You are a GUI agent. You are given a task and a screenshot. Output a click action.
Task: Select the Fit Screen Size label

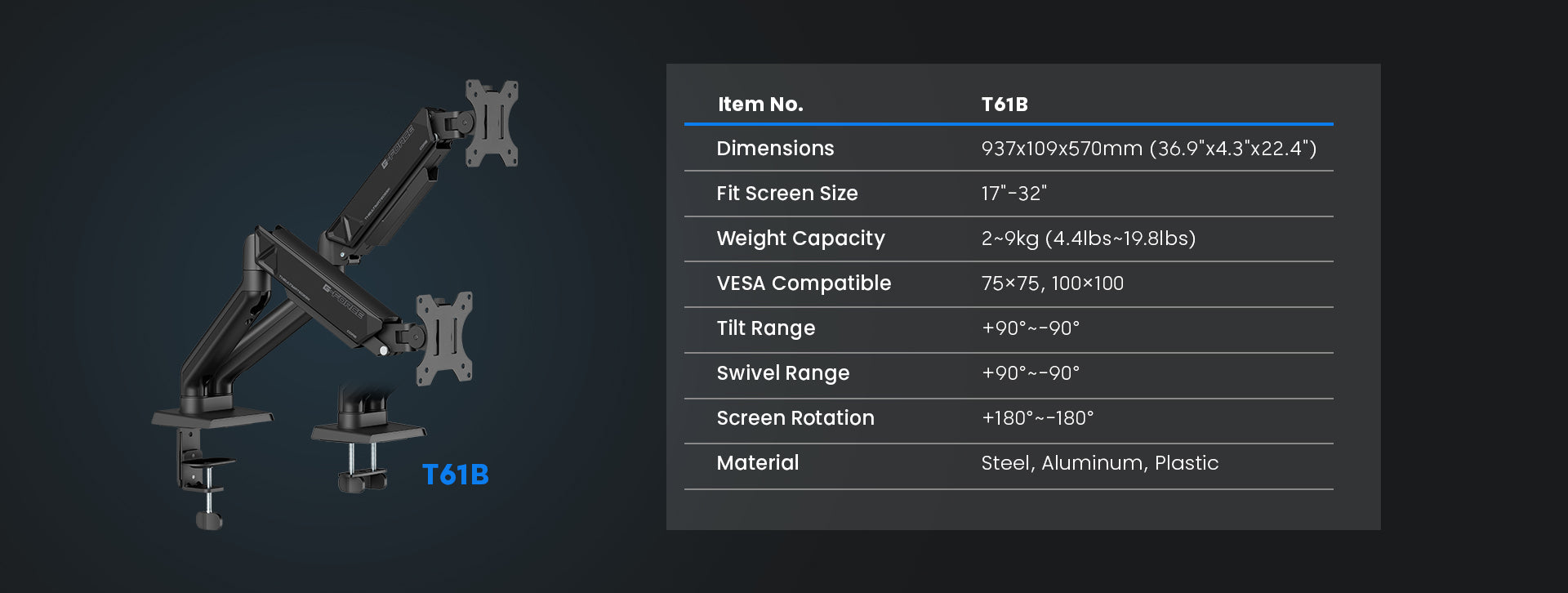(786, 194)
